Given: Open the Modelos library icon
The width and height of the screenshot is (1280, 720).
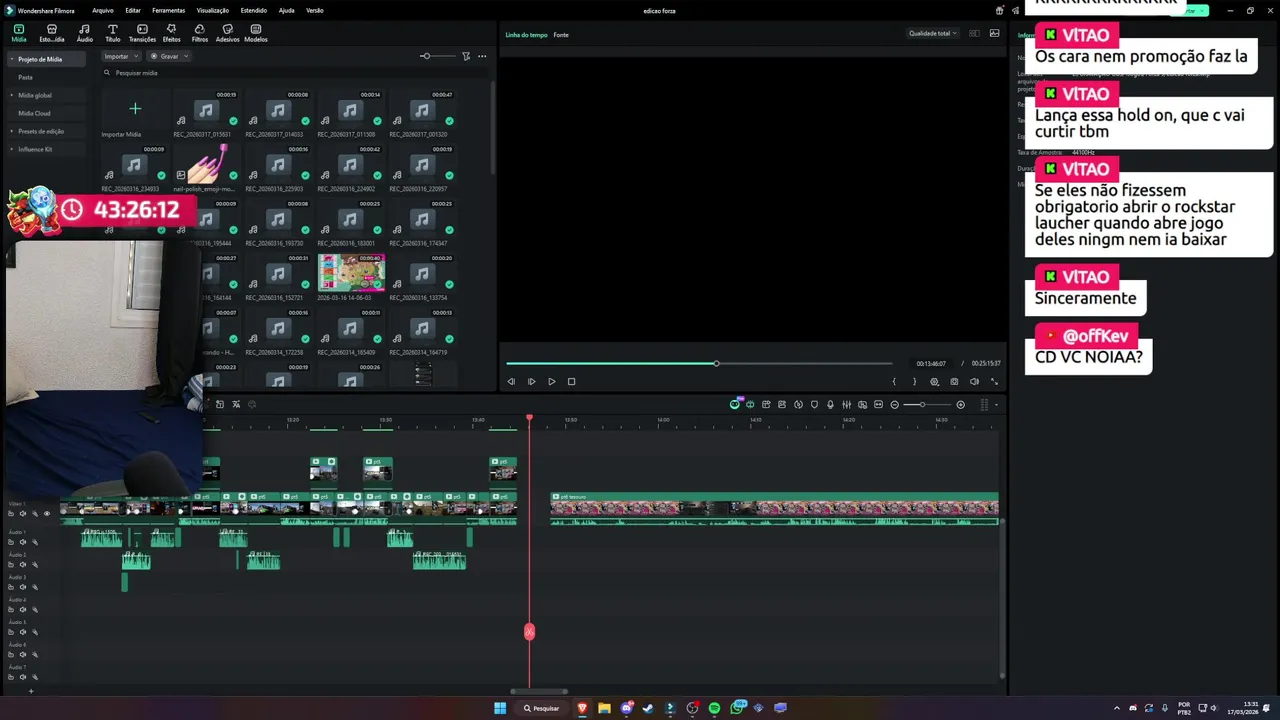Looking at the screenshot, I should click(255, 33).
